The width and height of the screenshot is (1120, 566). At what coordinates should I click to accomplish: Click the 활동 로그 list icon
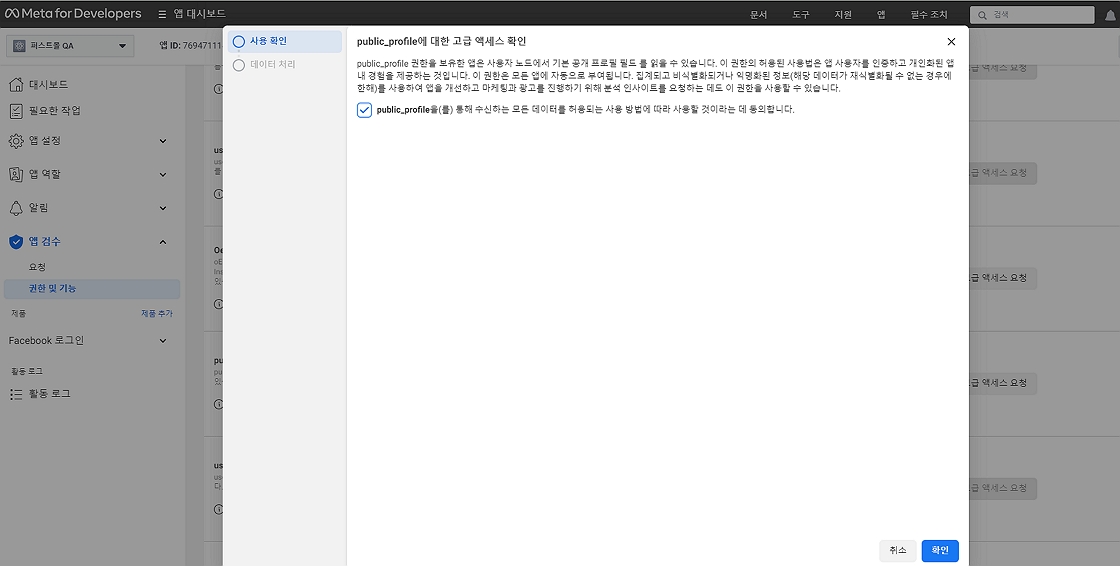(16, 394)
